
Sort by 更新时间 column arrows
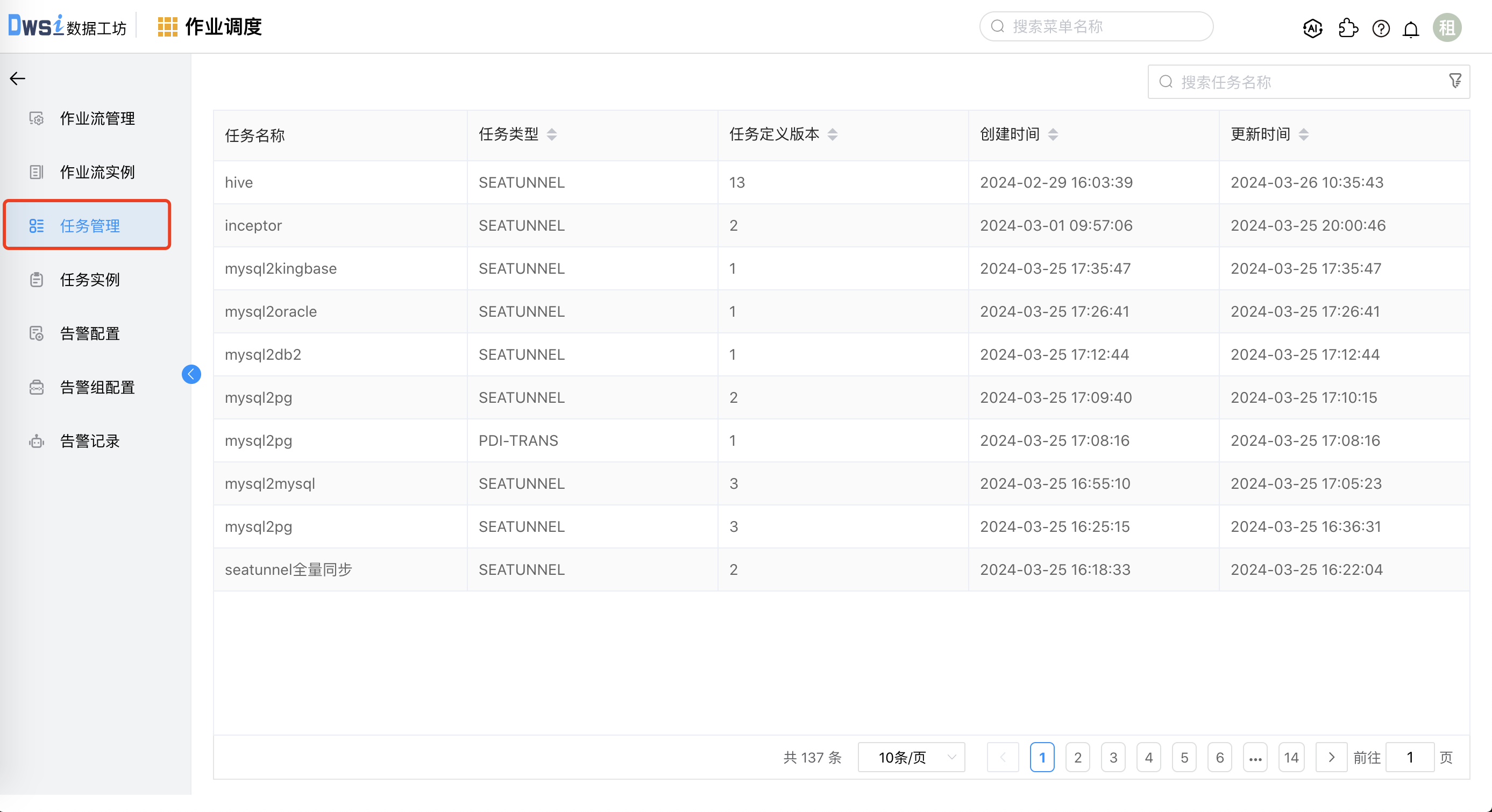1303,134
